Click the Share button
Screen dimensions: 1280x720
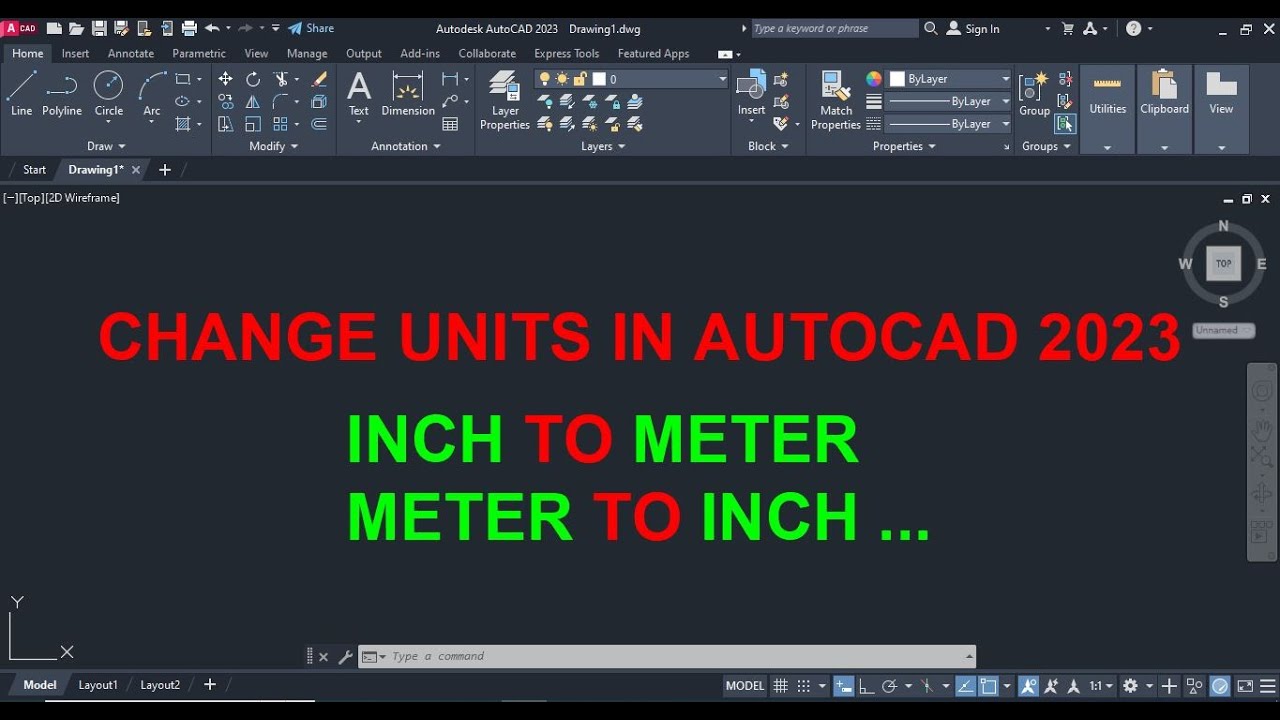[x=311, y=29]
